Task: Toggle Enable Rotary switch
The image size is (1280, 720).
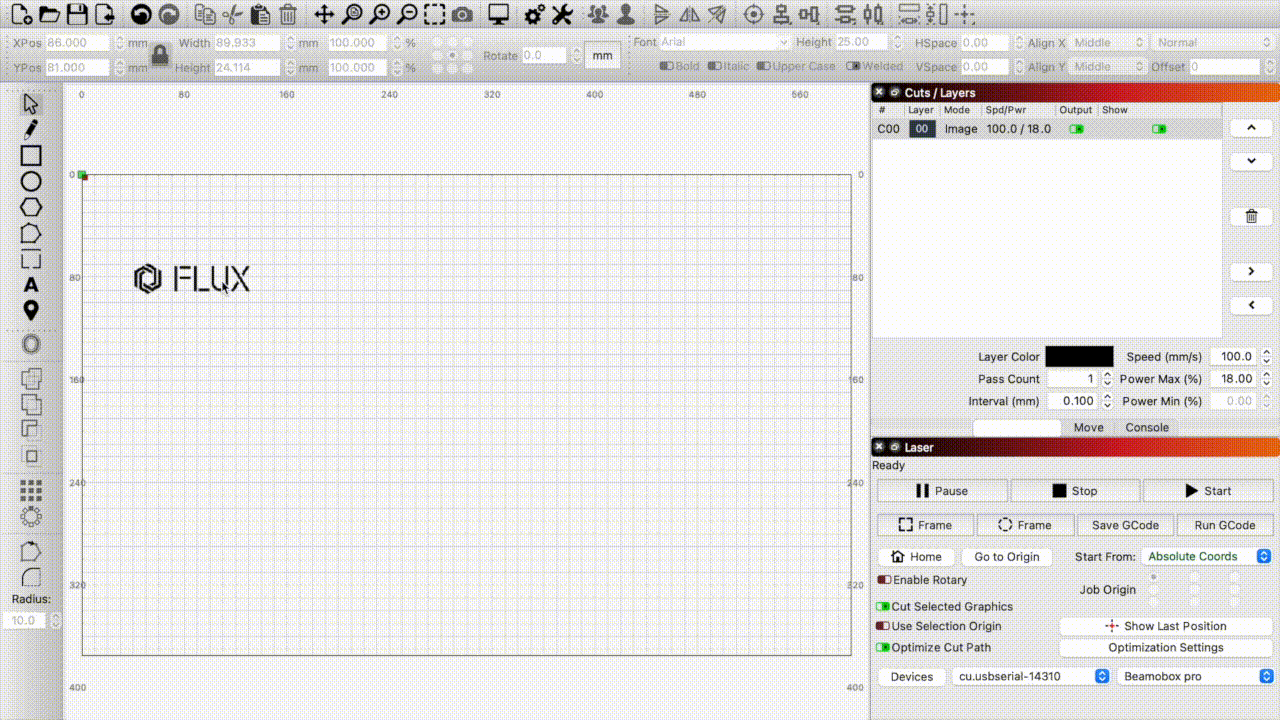Action: (884, 580)
